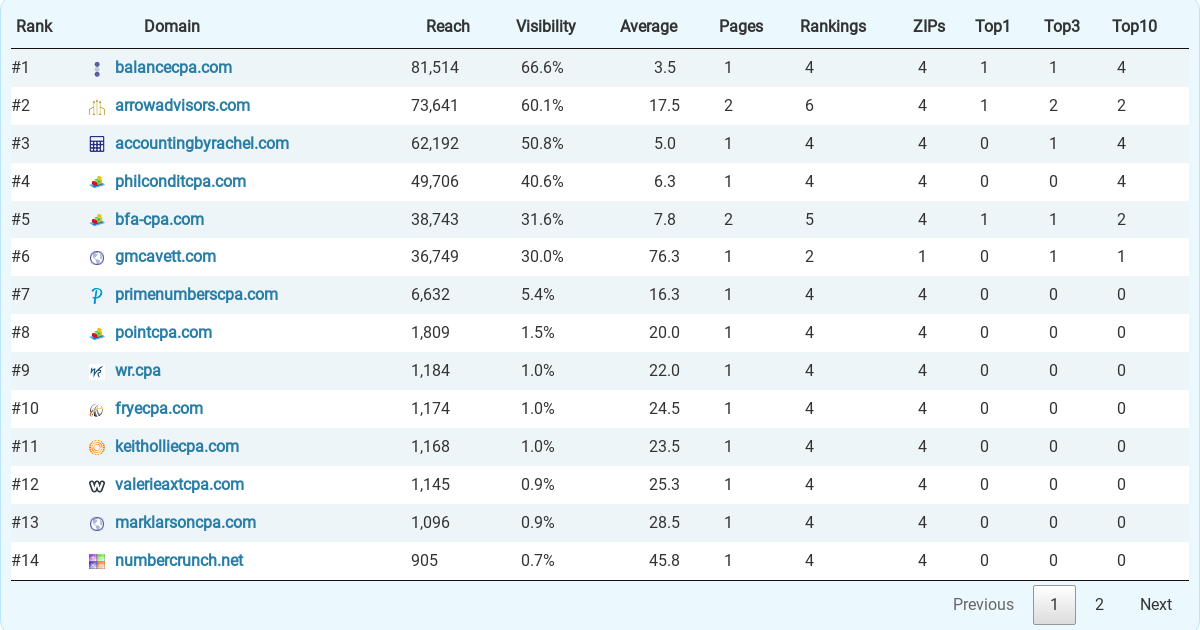Click the P favicon beside primenumberscpa.com
The image size is (1200, 630).
pos(96,295)
